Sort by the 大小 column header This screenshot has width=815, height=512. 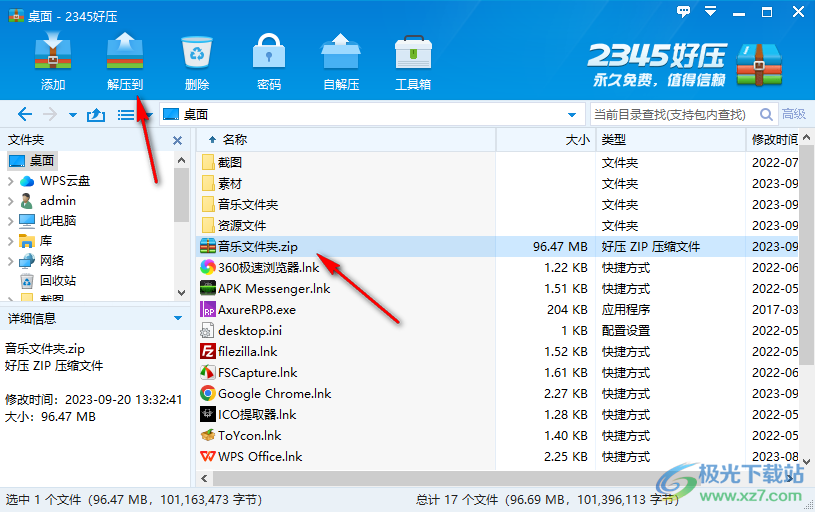tap(546, 139)
